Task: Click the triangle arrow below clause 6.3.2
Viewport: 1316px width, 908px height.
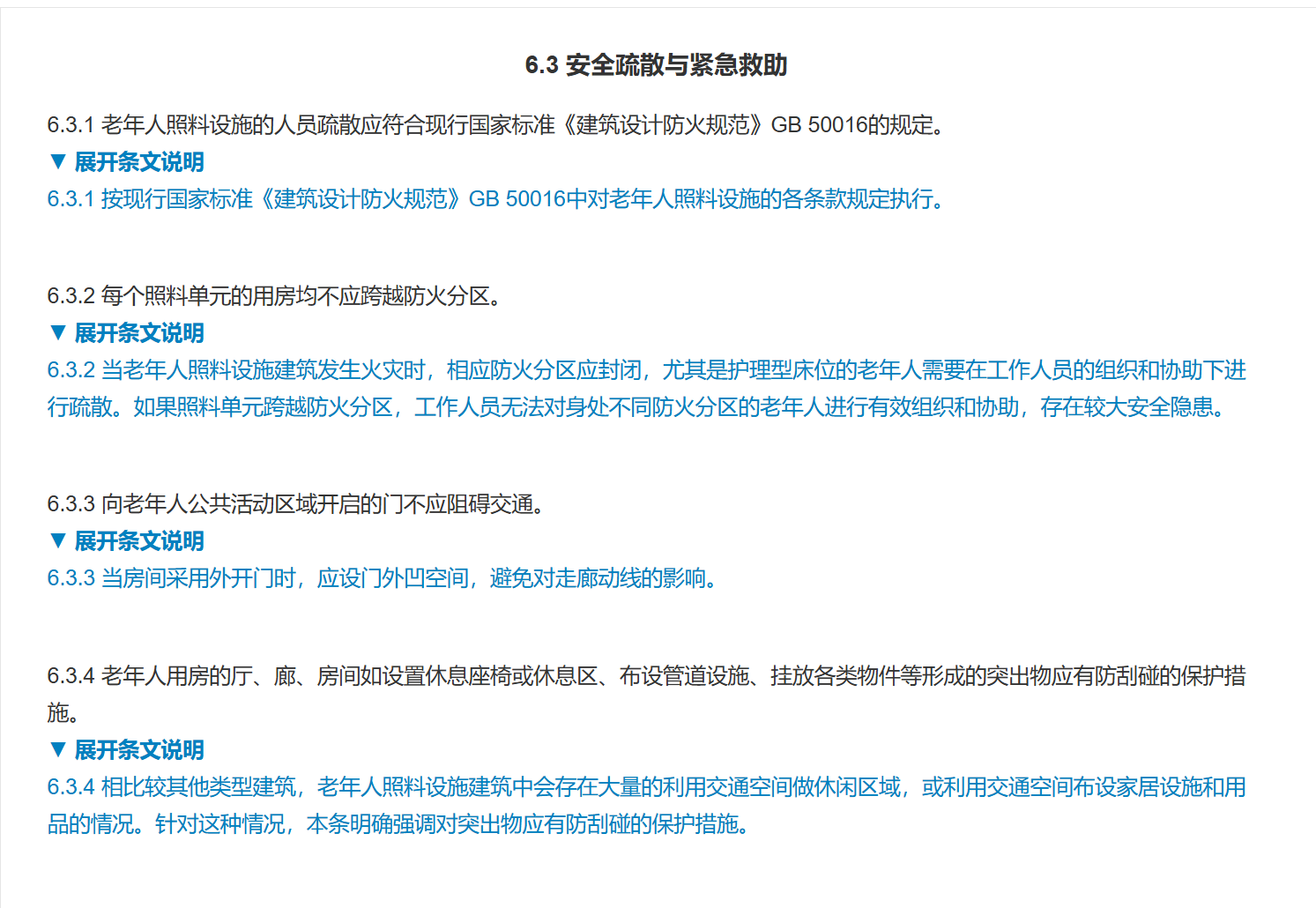Action: tap(58, 332)
